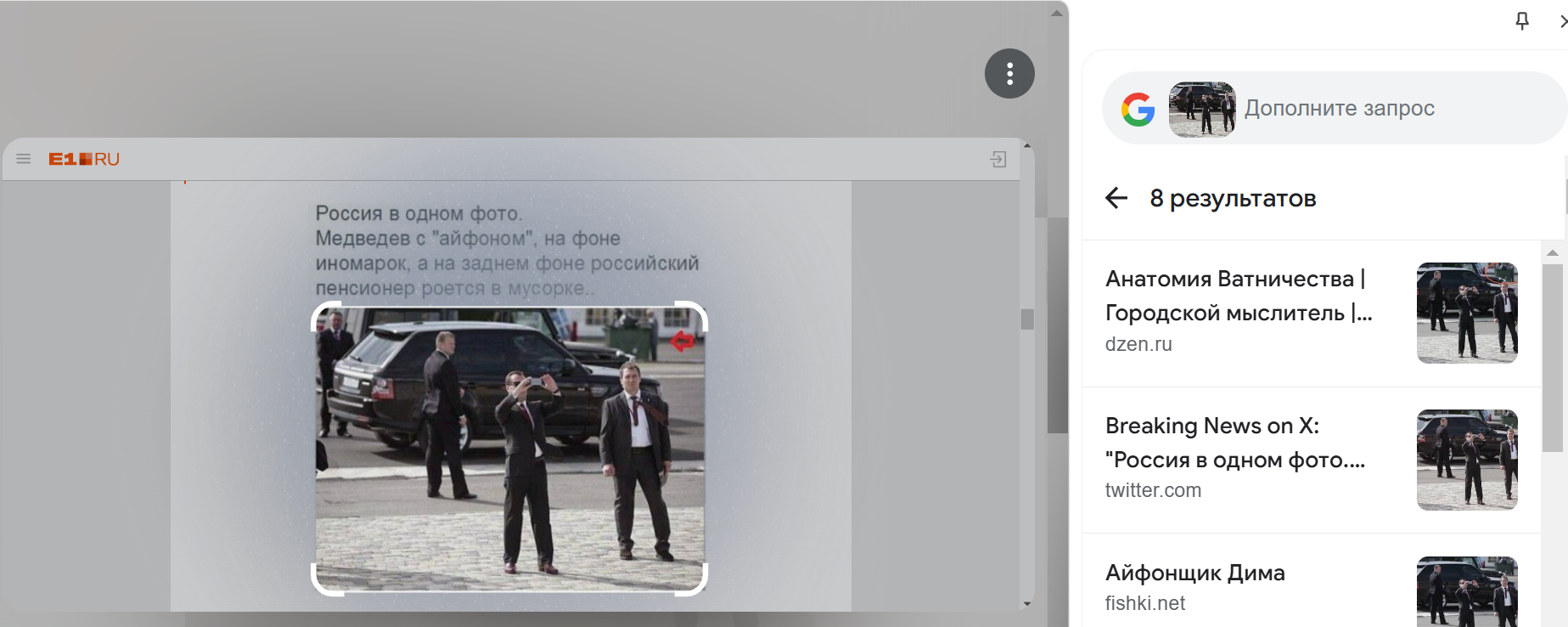Screen dimensions: 1568x627
Task: Click the selected photo in the article
Action: tap(509, 449)
